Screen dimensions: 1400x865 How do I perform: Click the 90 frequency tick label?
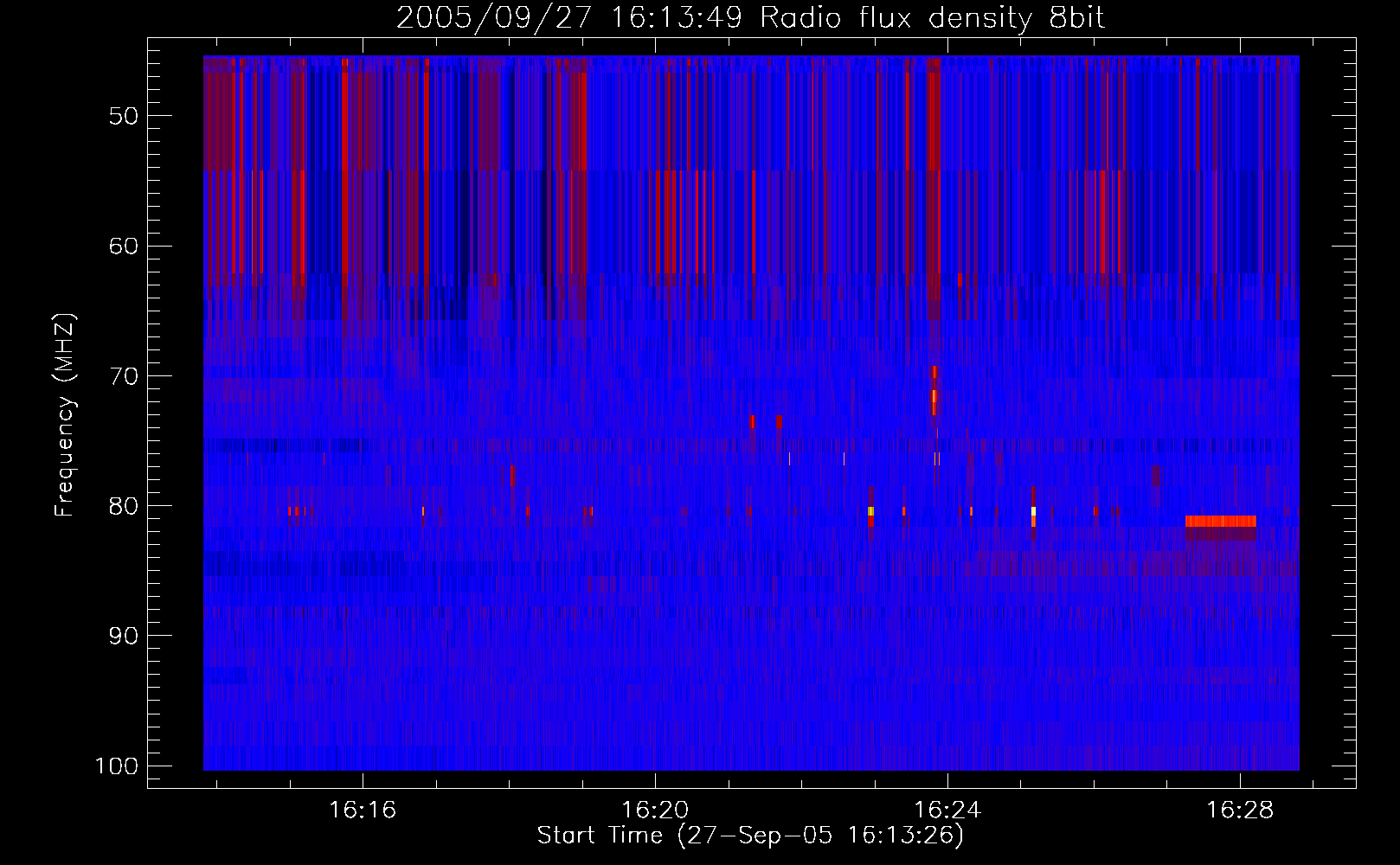(124, 636)
